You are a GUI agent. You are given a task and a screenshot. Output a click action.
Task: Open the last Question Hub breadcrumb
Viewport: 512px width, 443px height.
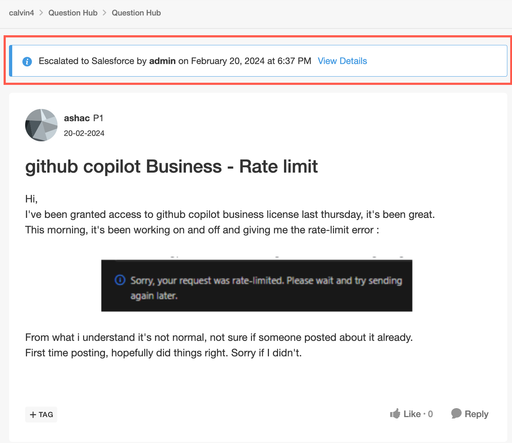pyautogui.click(x=136, y=13)
